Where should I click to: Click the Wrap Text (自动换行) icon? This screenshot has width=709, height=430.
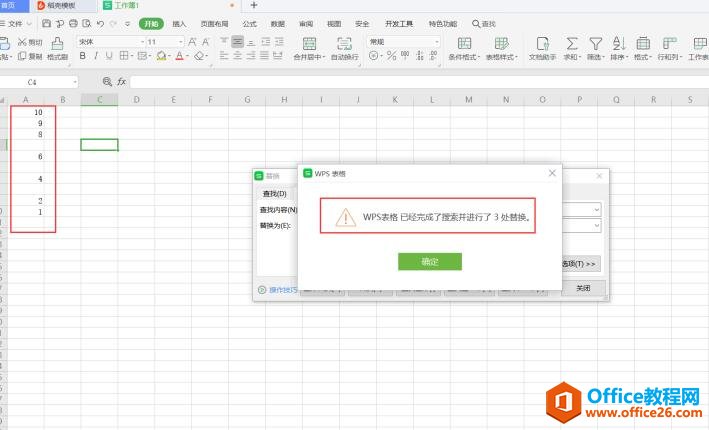coord(345,44)
